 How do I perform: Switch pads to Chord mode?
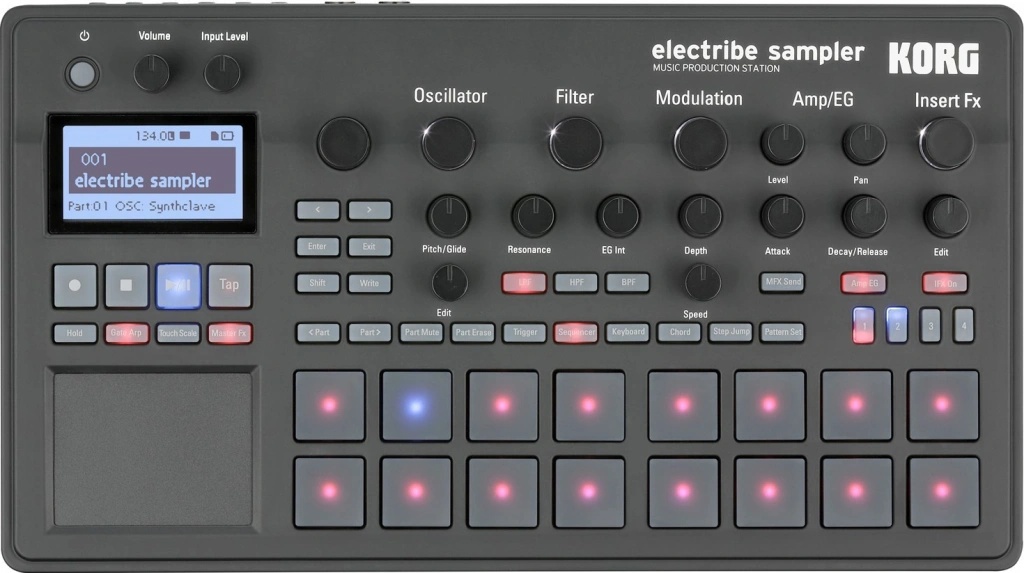(679, 332)
